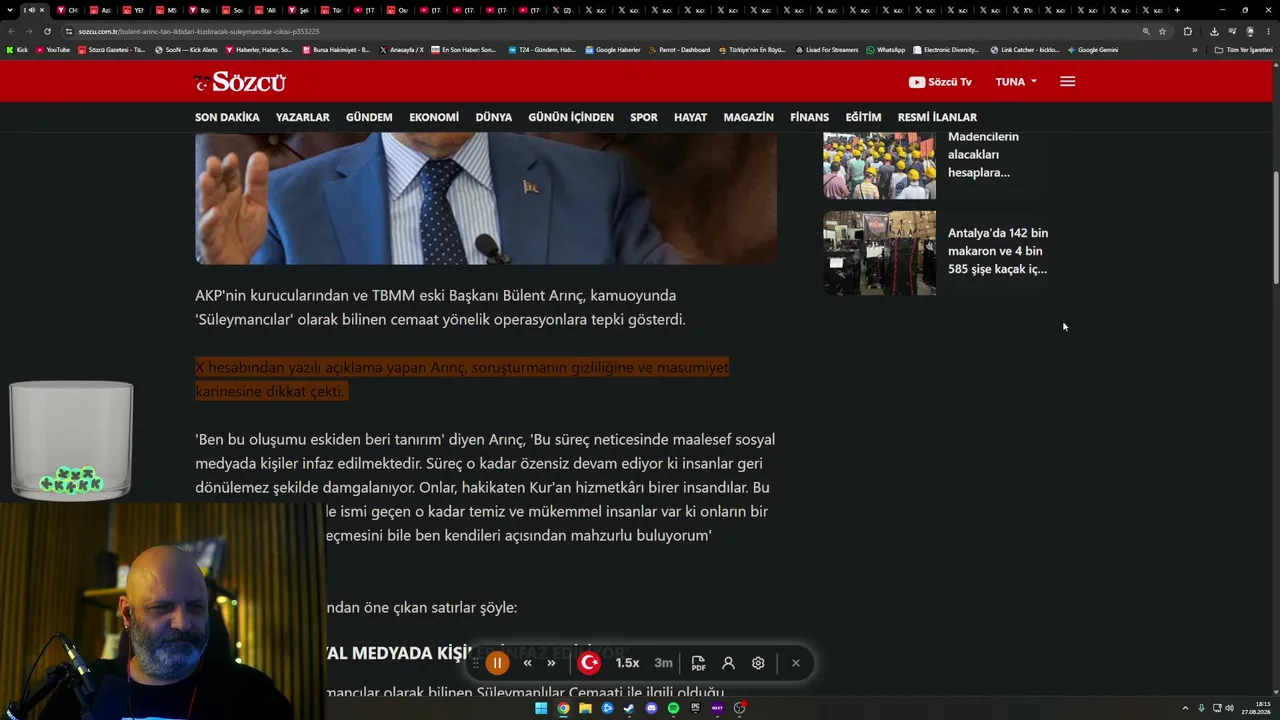Open the Kick bookmark
The height and width of the screenshot is (720, 1280).
tap(17, 50)
